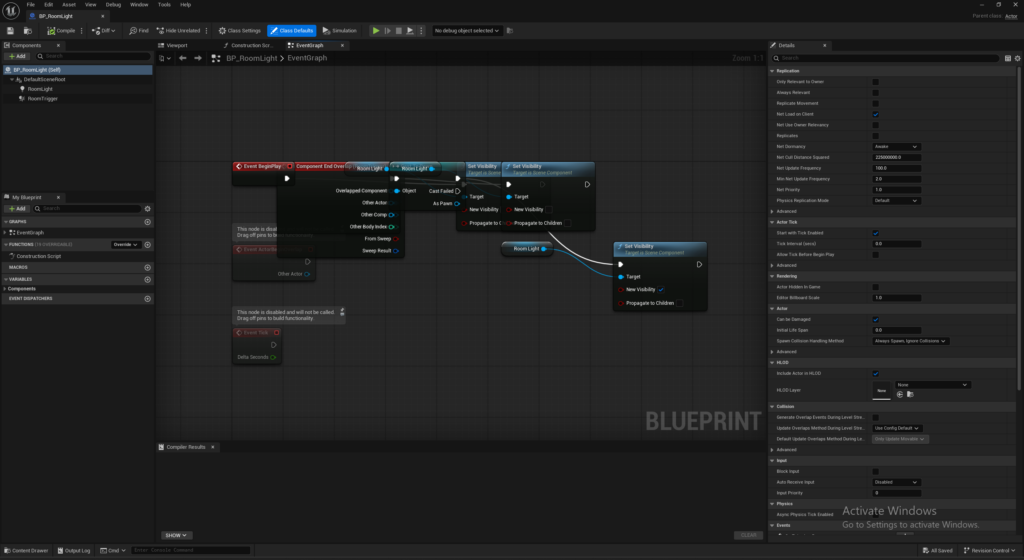1024x560 pixels.
Task: Open the Override functions dropdown
Action: [125, 245]
